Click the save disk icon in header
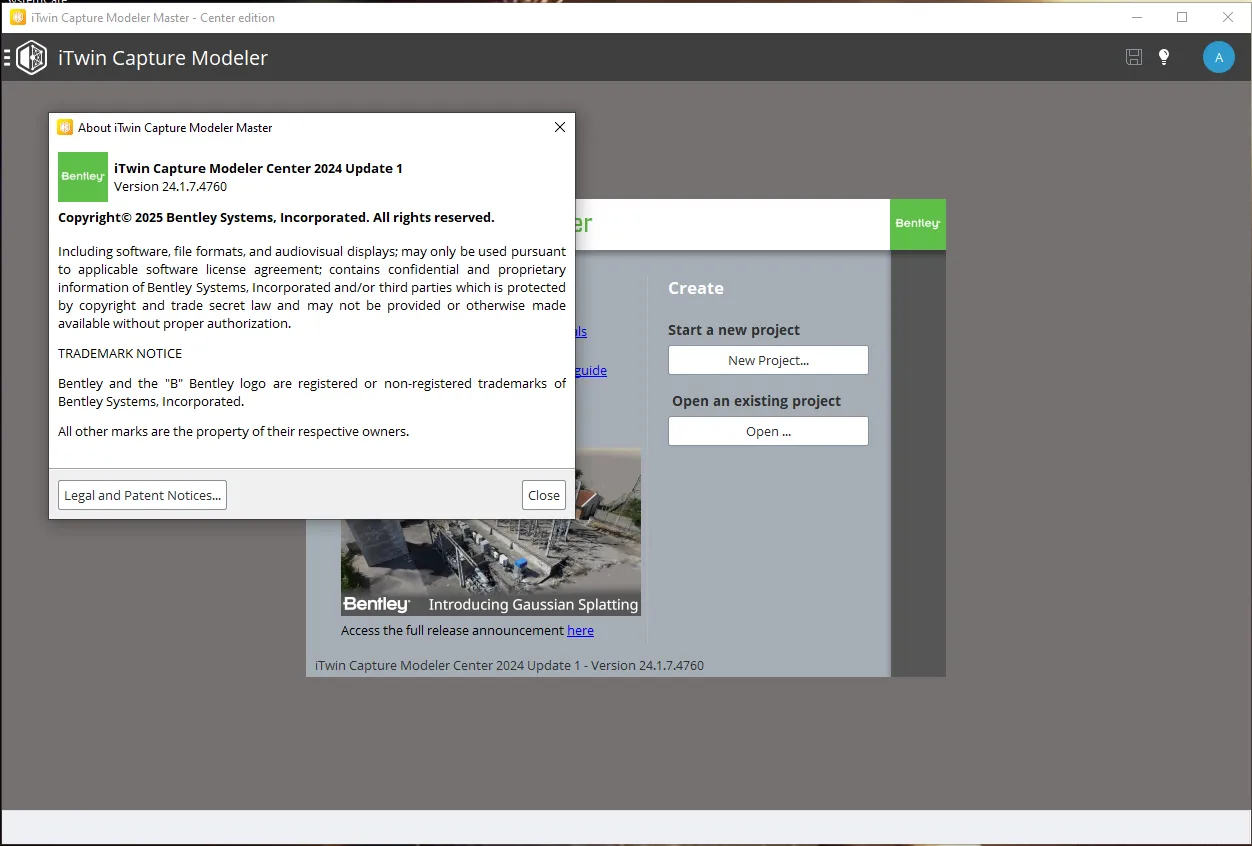This screenshot has width=1252, height=846. coord(1134,57)
